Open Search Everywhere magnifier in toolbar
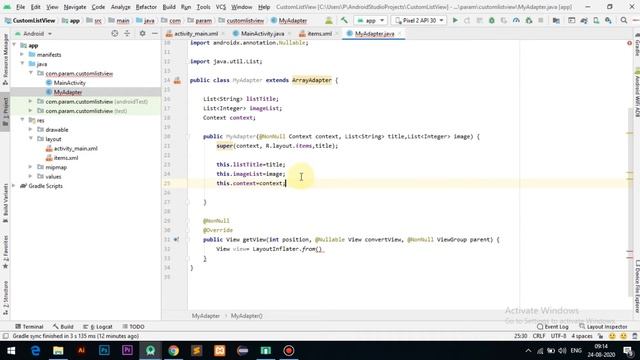Viewport: 640px width, 360px height. coord(624,20)
